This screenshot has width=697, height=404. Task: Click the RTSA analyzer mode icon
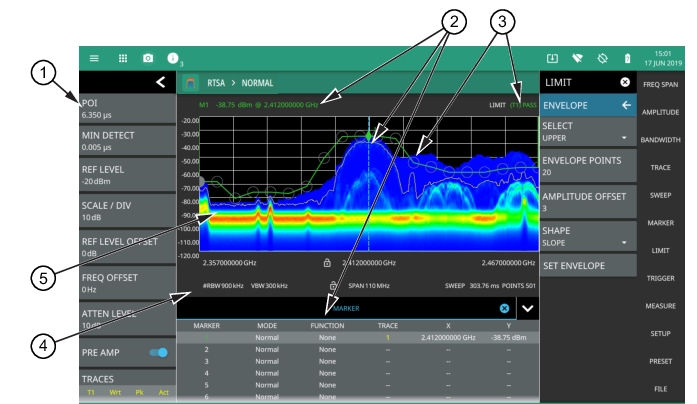191,83
